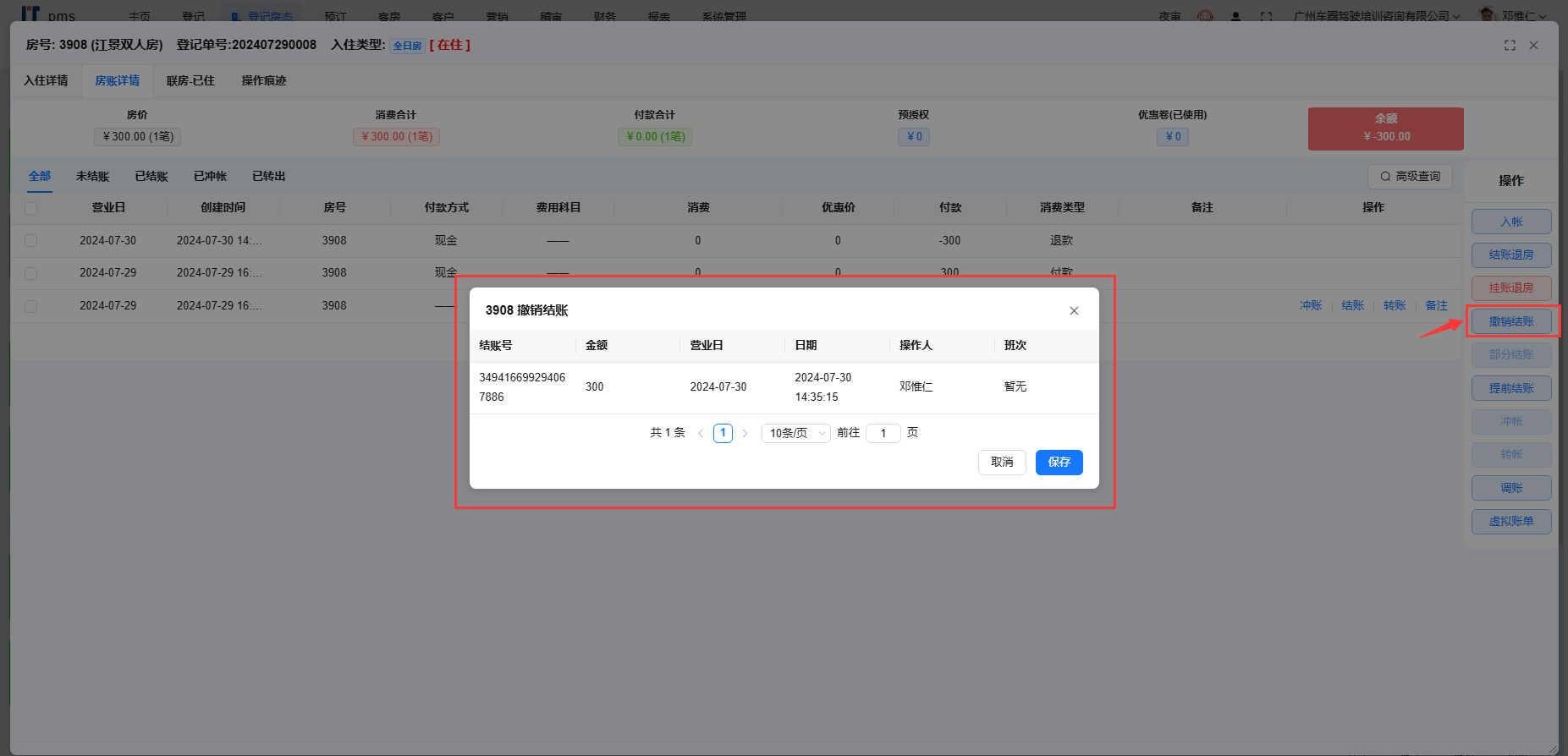Click the user profile silhouette icon
The width and height of the screenshot is (1568, 756).
(1235, 16)
